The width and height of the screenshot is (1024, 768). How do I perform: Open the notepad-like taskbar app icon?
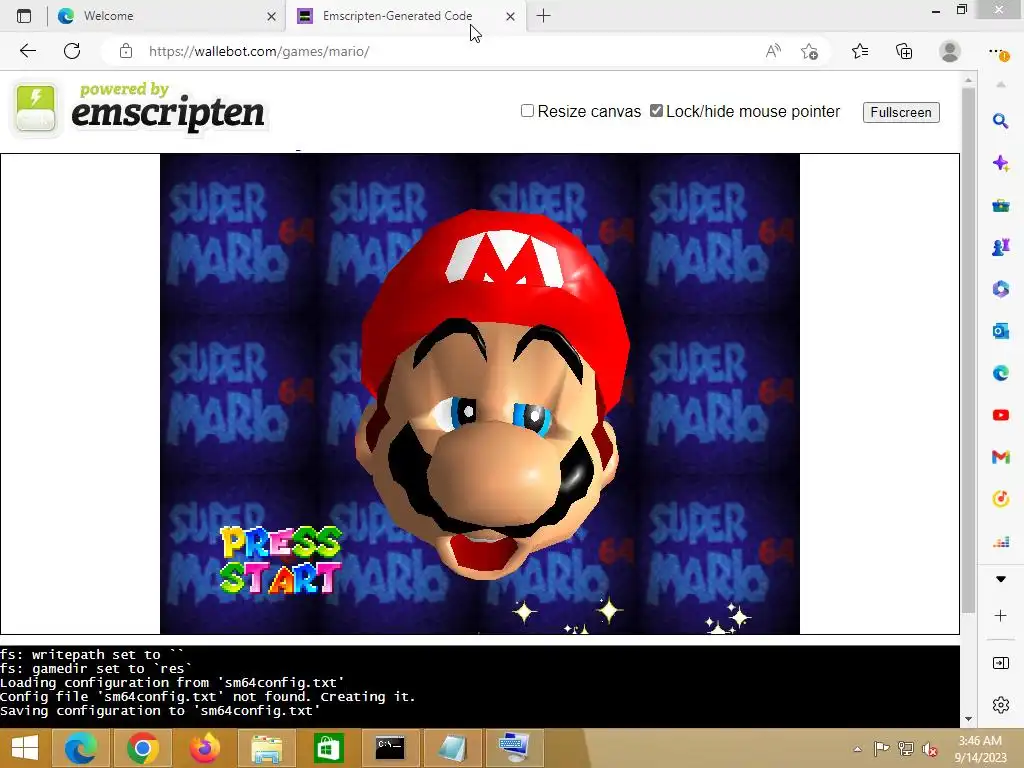[x=452, y=748]
